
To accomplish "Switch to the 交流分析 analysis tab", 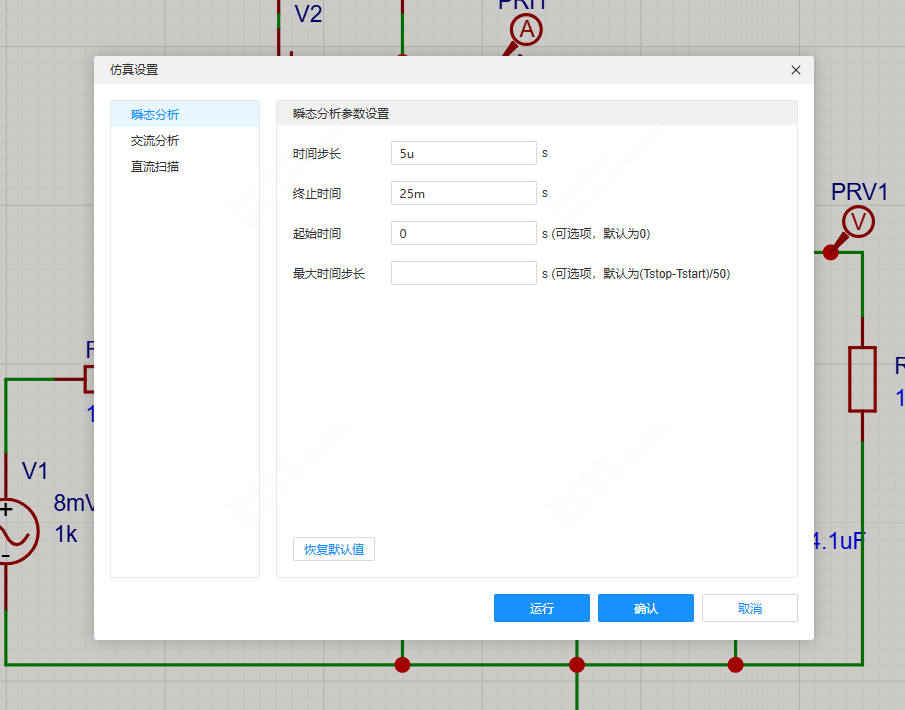I will [x=157, y=140].
